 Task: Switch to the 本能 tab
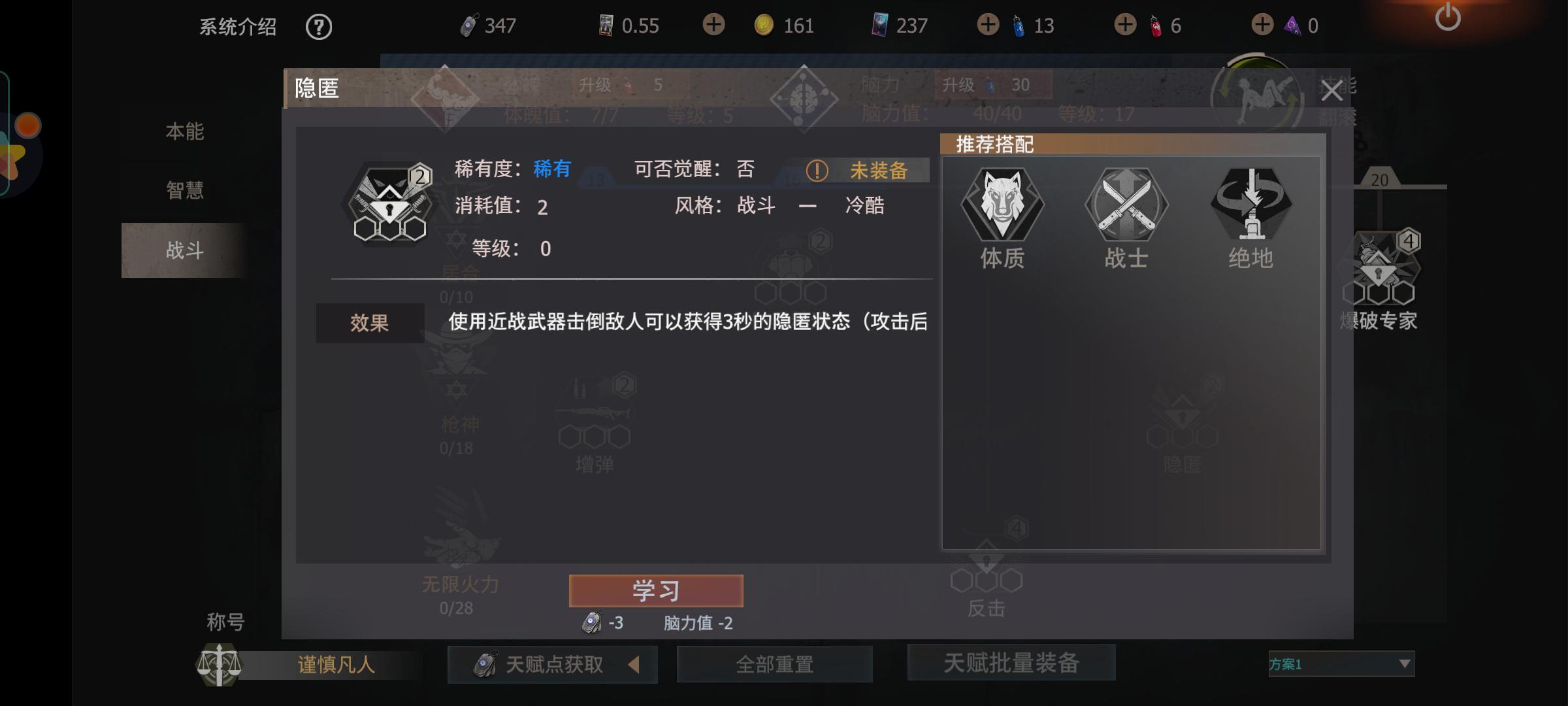184,131
